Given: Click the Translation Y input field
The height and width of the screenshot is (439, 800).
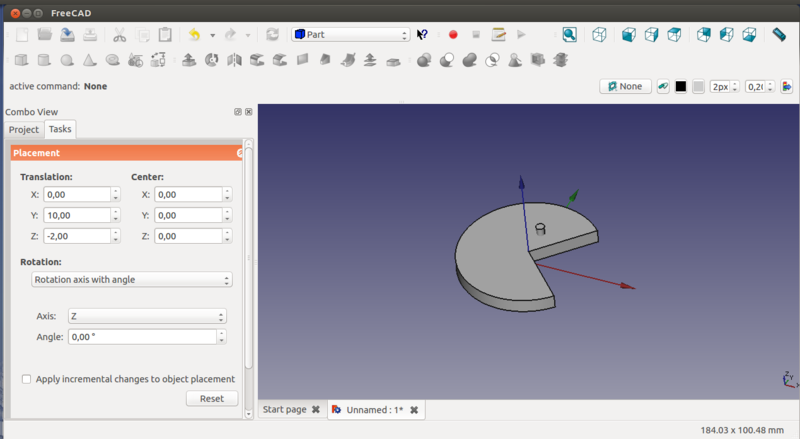Looking at the screenshot, I should [75, 215].
